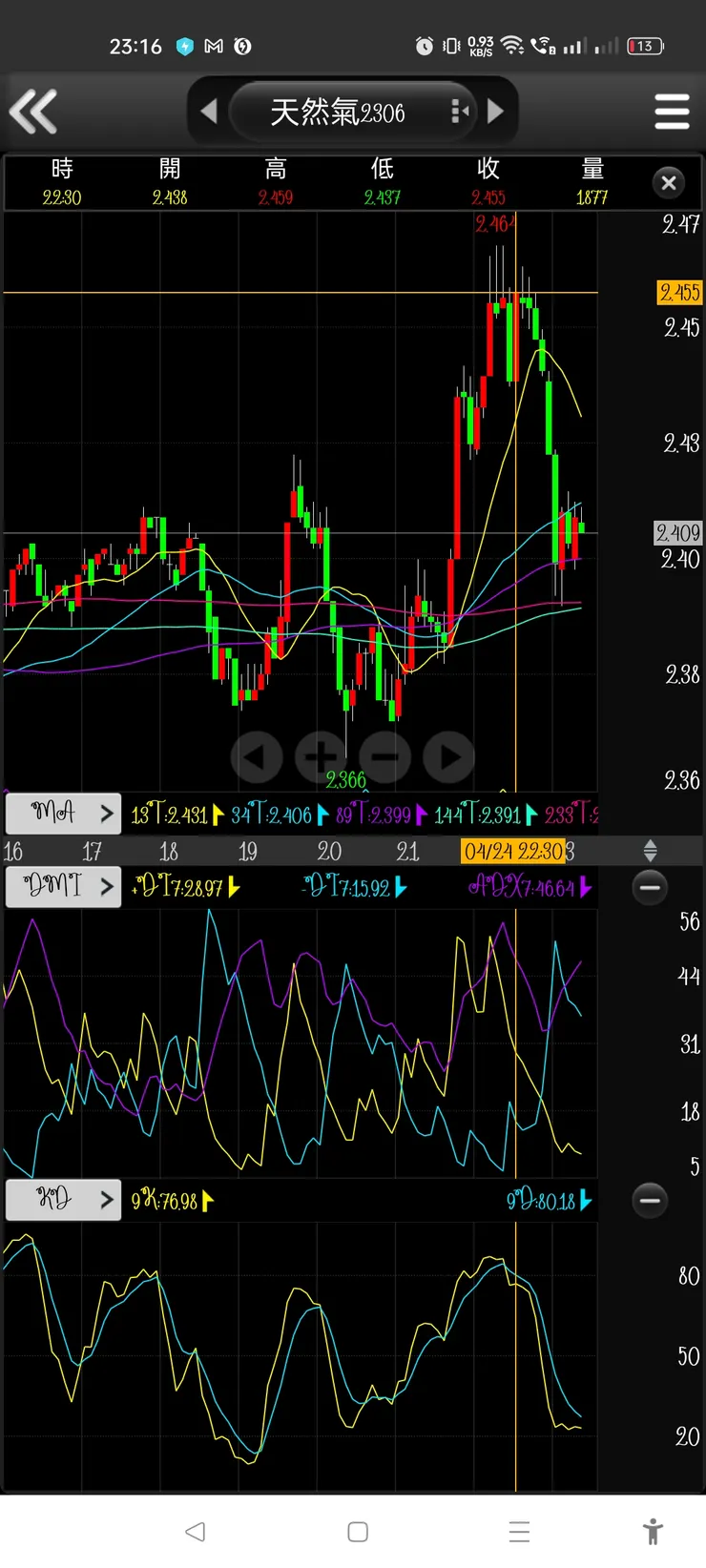
Task: Tap the 04/24 22:30 date marker
Action: click(x=513, y=851)
